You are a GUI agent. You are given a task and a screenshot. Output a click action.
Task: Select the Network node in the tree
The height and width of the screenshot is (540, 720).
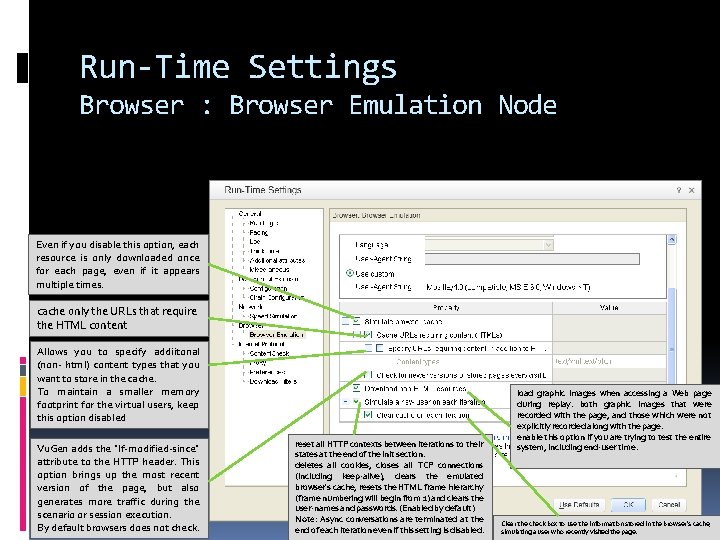coord(251,307)
